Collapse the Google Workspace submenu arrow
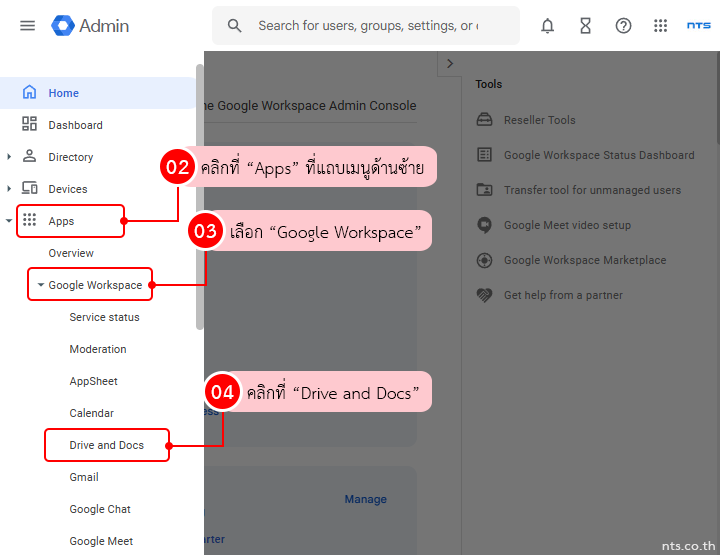 tap(40, 285)
